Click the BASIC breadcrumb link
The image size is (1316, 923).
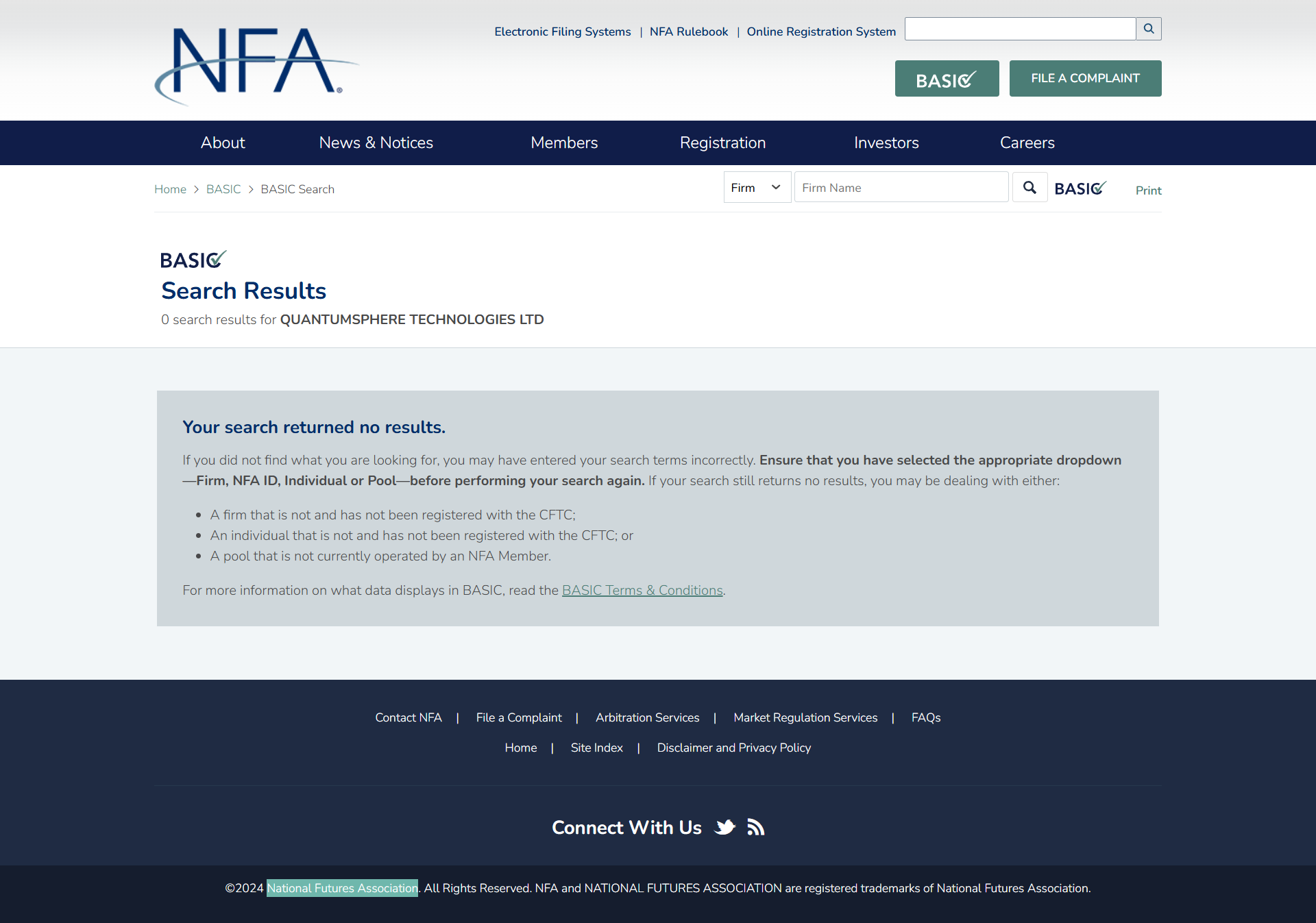pyautogui.click(x=223, y=189)
